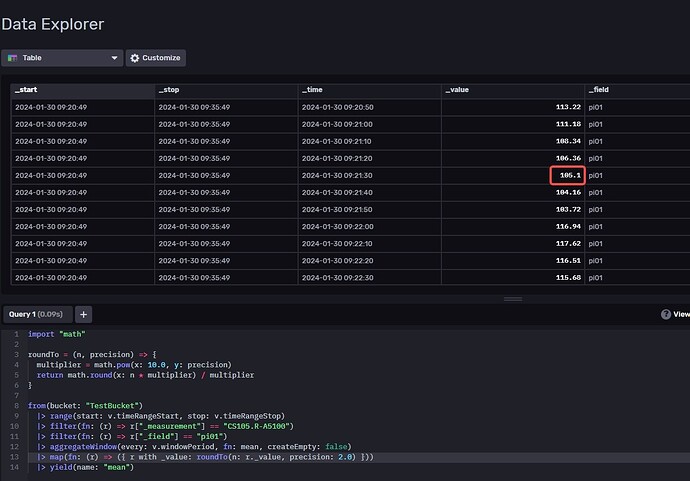Click the aggregateWindow code line
The image size is (690, 481).
point(195,447)
